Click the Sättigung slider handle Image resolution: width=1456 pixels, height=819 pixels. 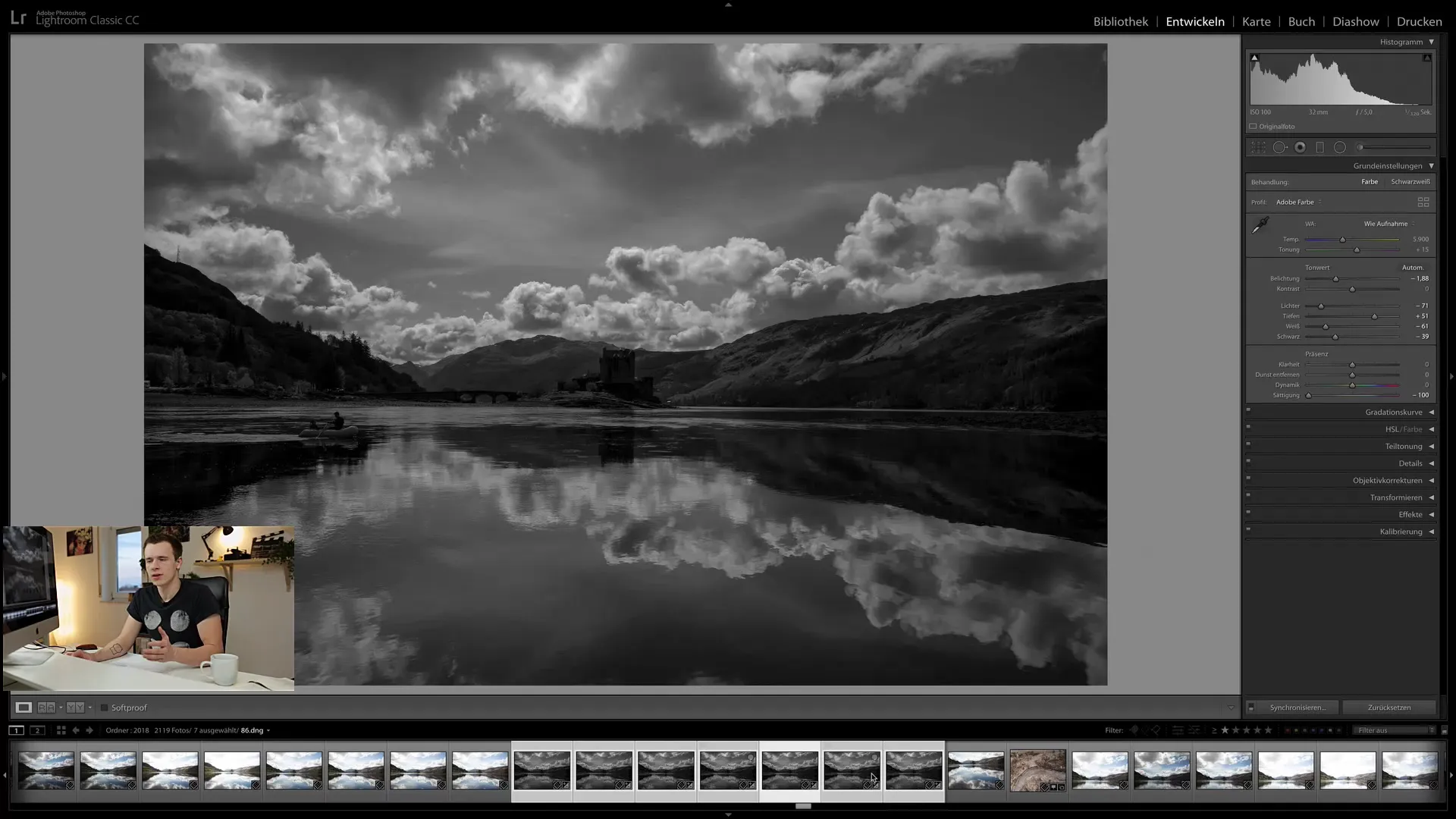click(1308, 395)
